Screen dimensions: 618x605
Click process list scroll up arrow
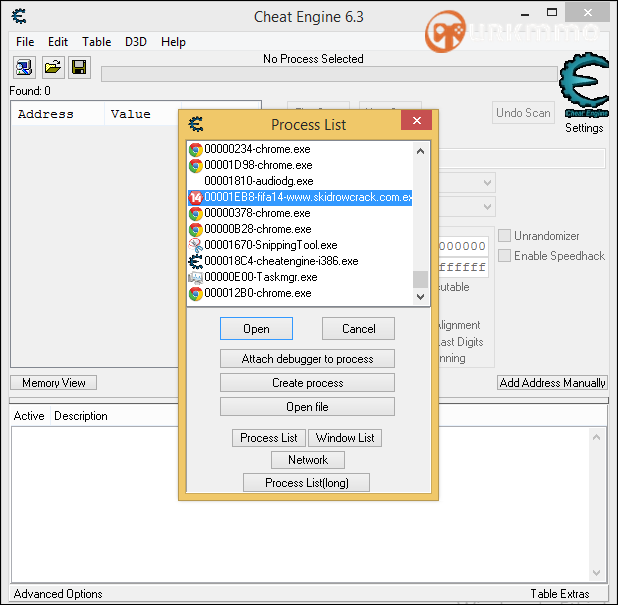421,151
